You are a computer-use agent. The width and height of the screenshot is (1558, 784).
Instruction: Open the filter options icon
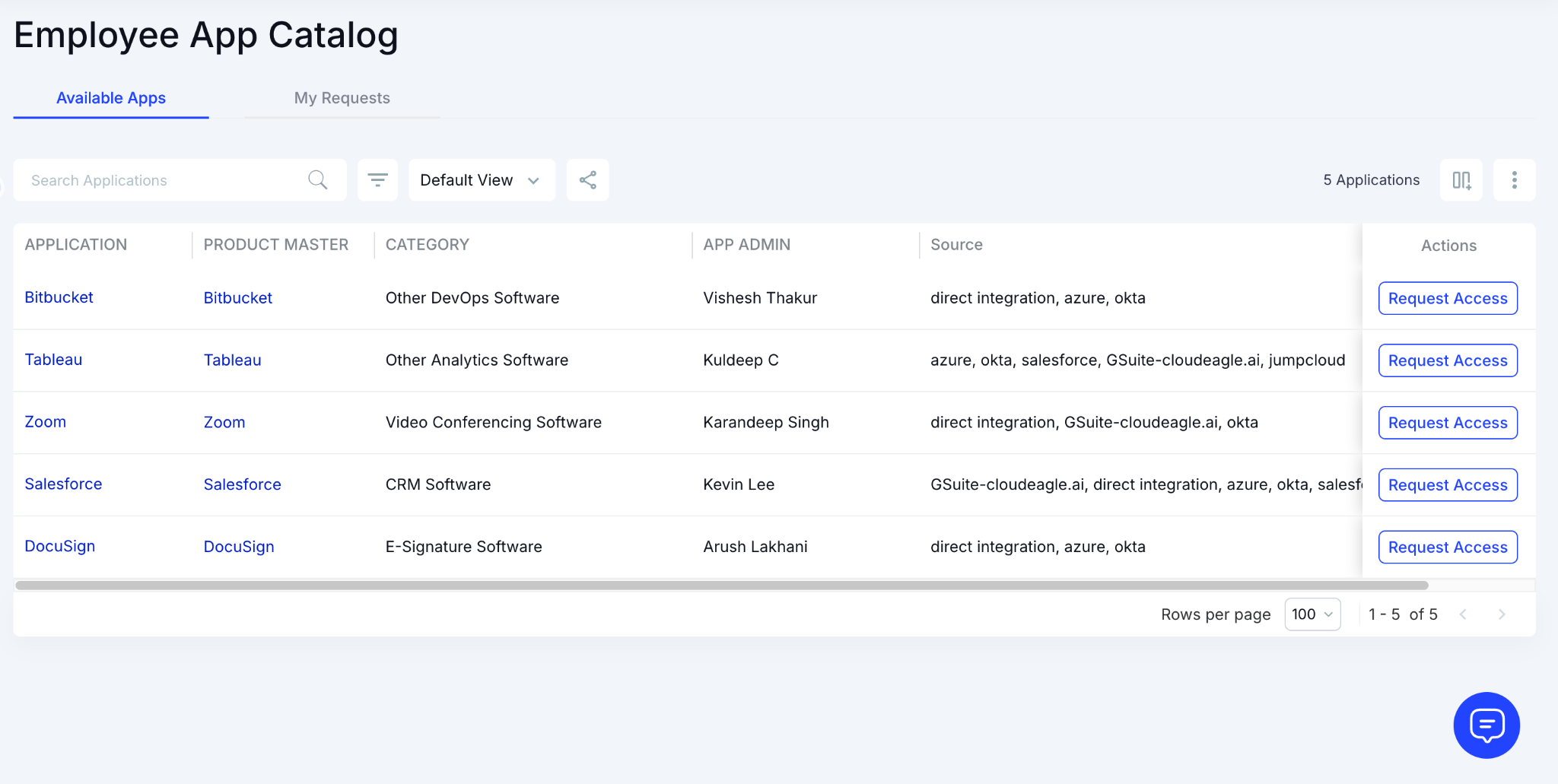click(378, 180)
